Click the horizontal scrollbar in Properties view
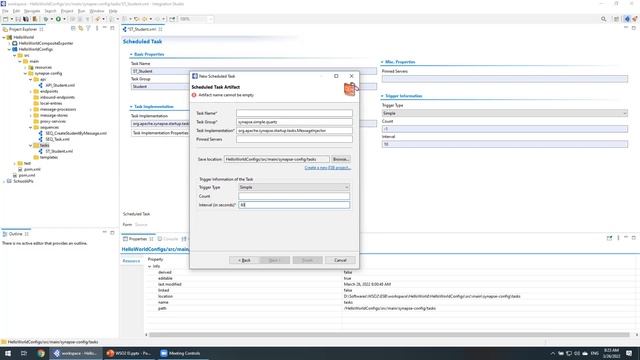Screen dimensions: 640x360 click(389, 335)
